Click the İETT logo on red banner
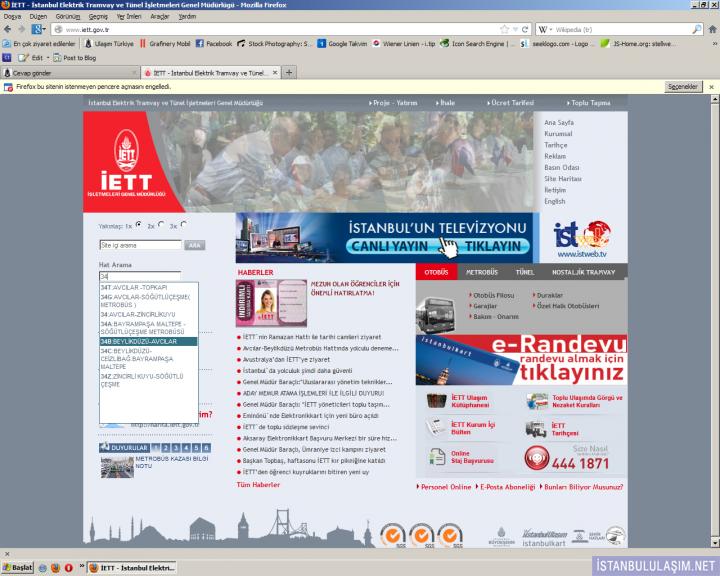 point(126,164)
